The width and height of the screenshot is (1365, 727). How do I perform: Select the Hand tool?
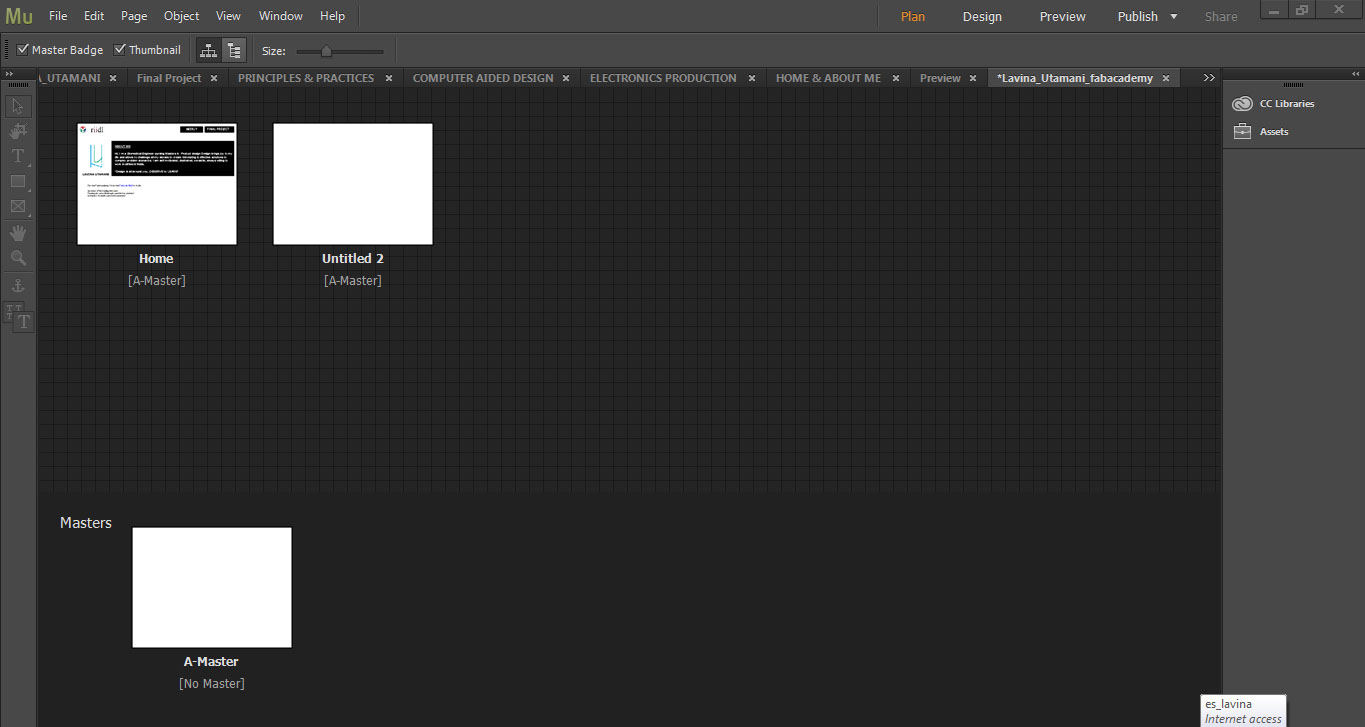pyautogui.click(x=17, y=233)
